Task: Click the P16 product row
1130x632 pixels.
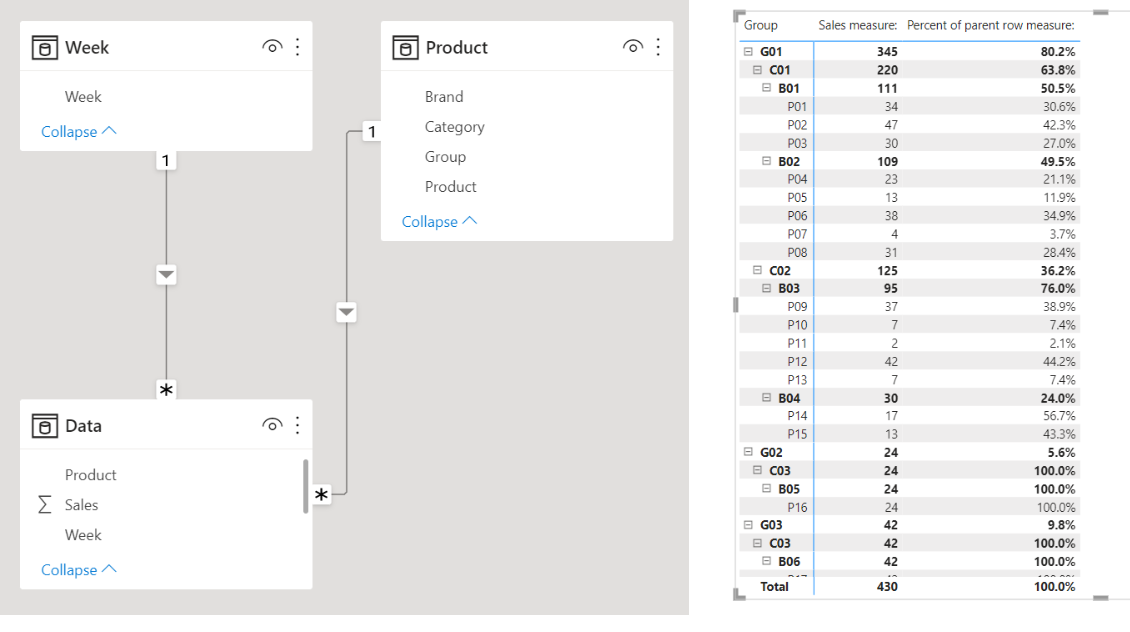Action: [x=909, y=507]
